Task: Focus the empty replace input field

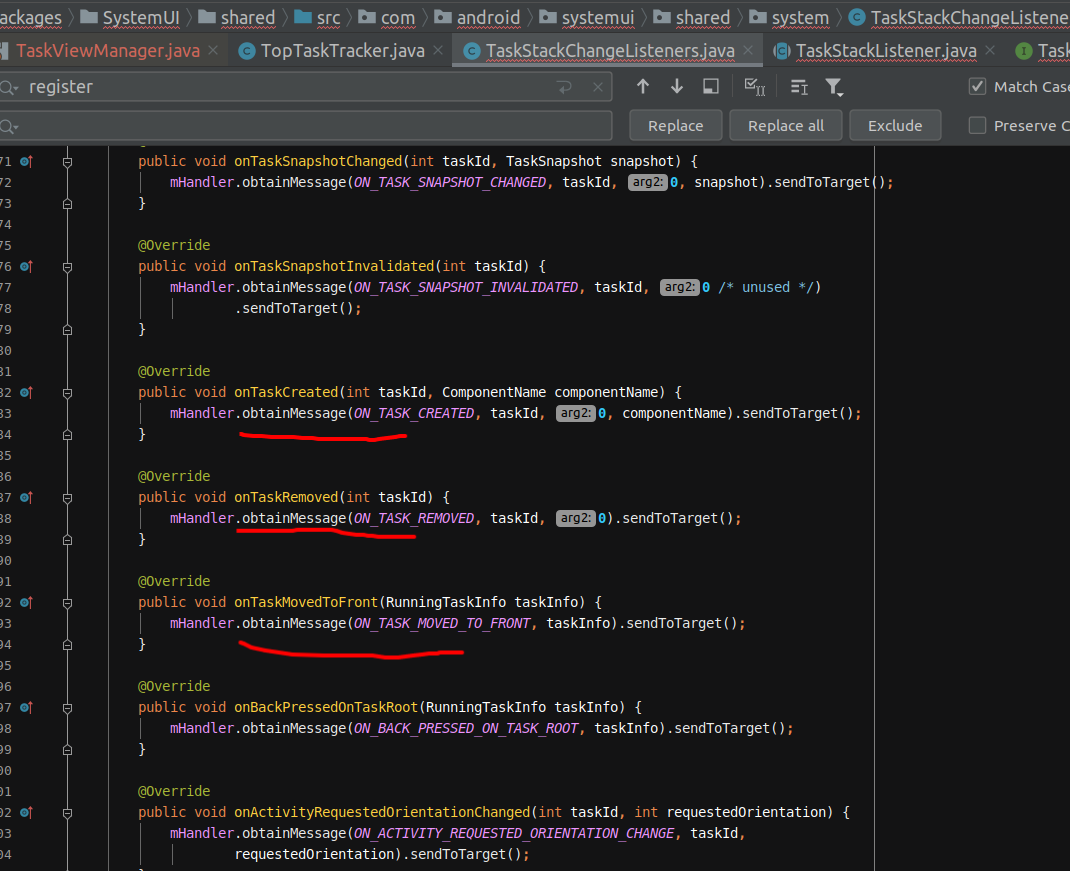Action: click(307, 126)
